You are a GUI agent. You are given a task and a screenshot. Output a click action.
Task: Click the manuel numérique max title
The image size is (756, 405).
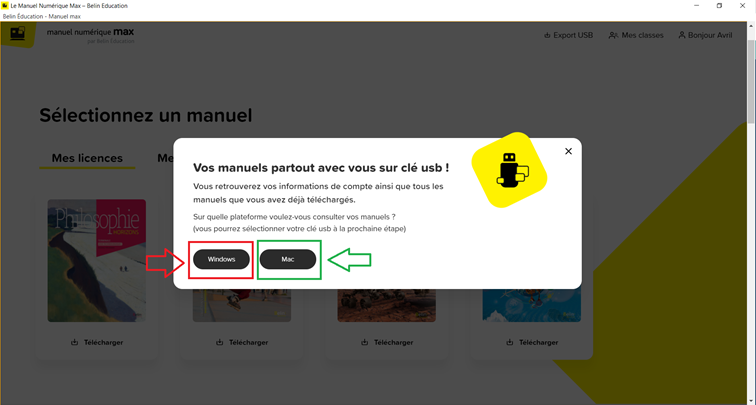point(91,32)
